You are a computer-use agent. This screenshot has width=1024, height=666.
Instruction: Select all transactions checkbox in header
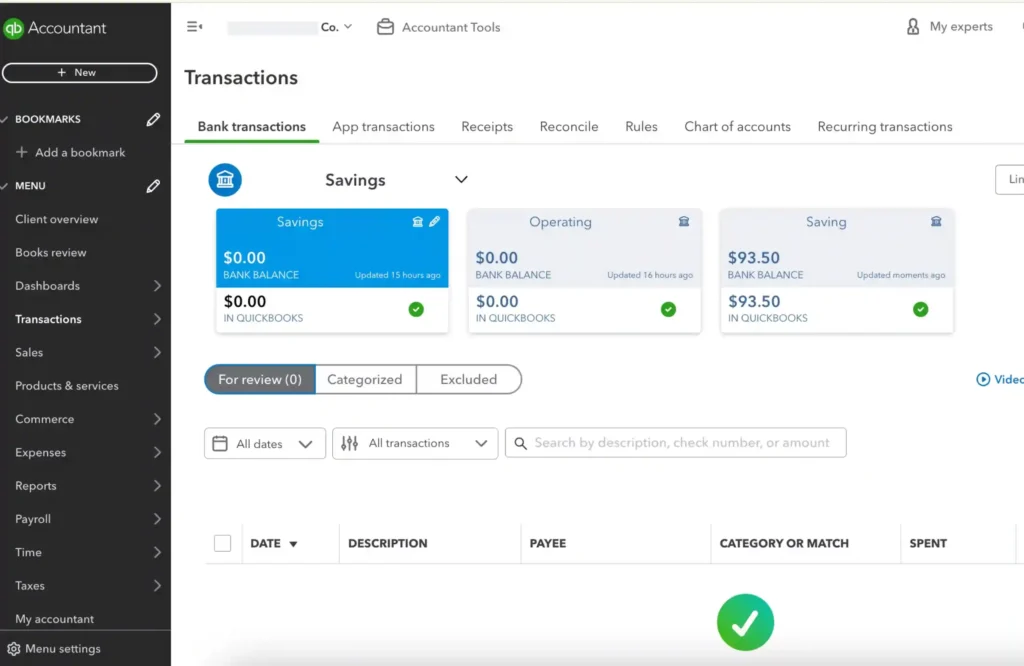[223, 543]
